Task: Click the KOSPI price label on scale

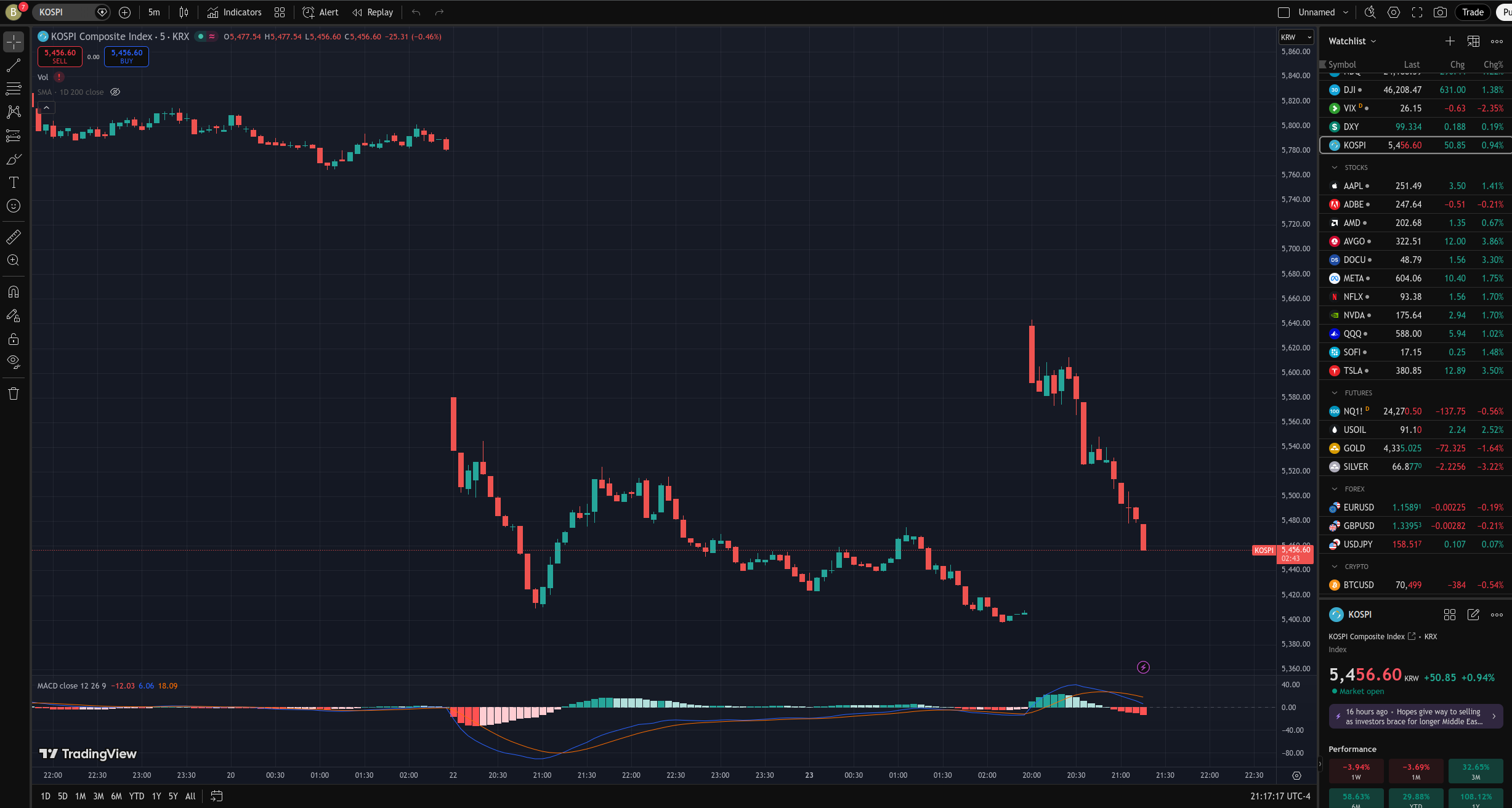Action: pyautogui.click(x=1264, y=551)
